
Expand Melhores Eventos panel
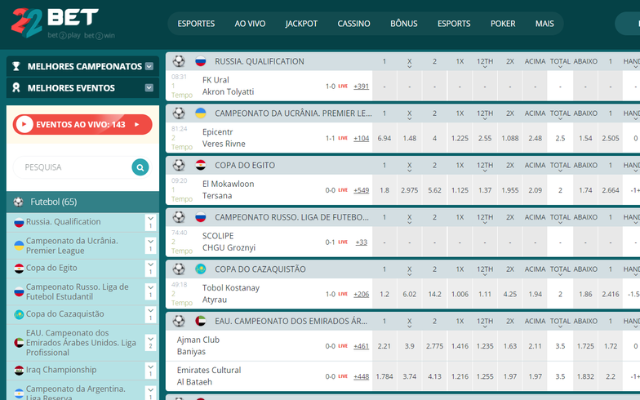[149, 88]
